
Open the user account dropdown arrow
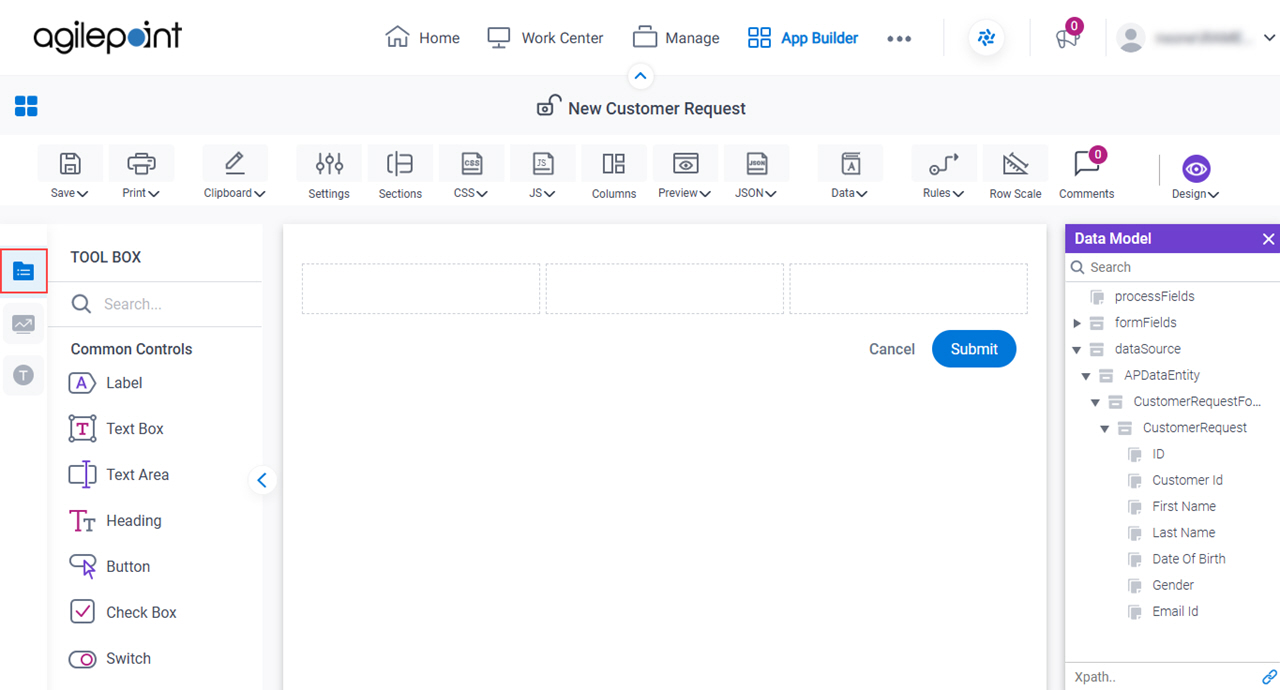tap(1269, 38)
